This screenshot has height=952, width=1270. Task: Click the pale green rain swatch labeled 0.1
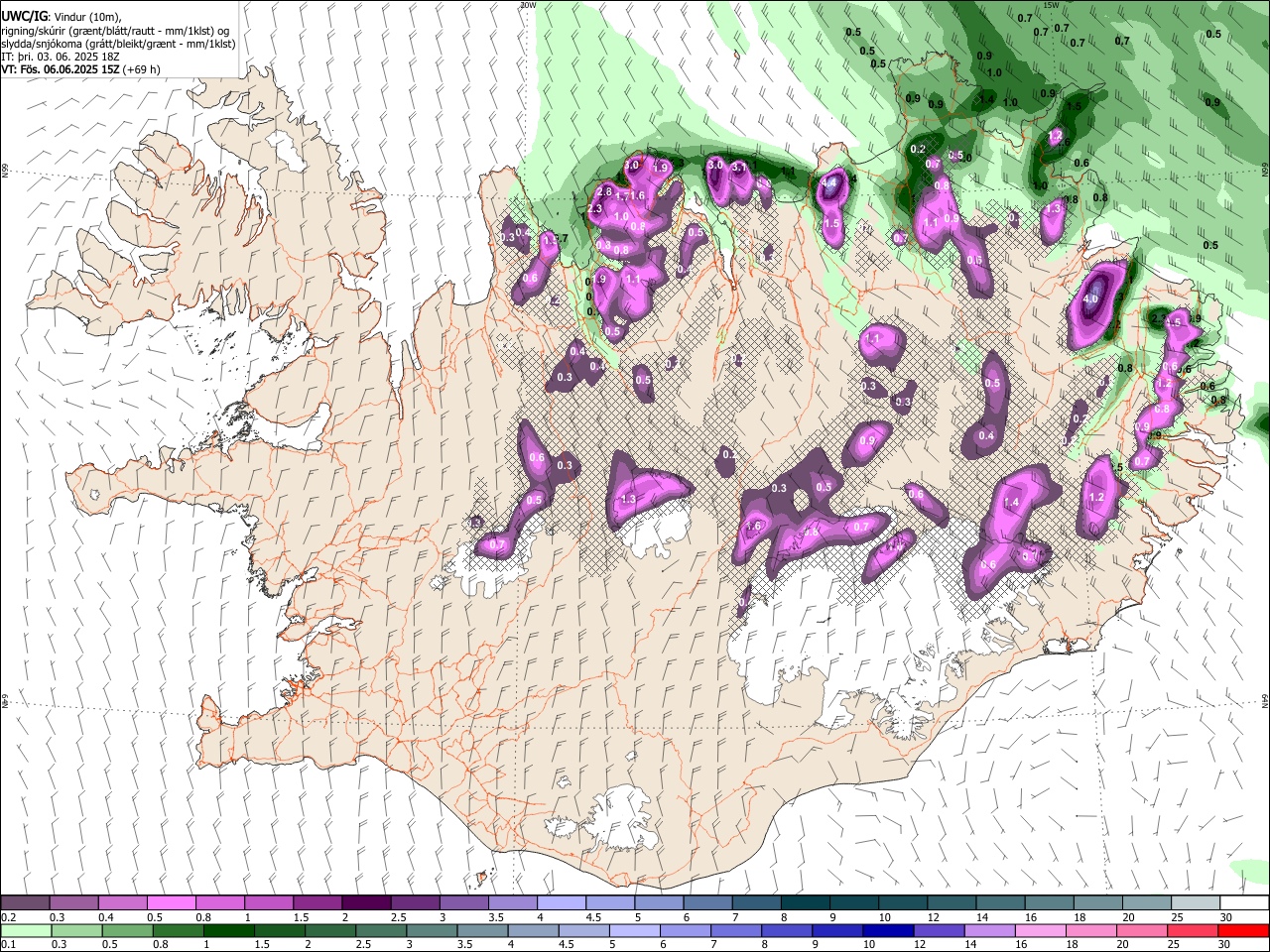point(25,930)
